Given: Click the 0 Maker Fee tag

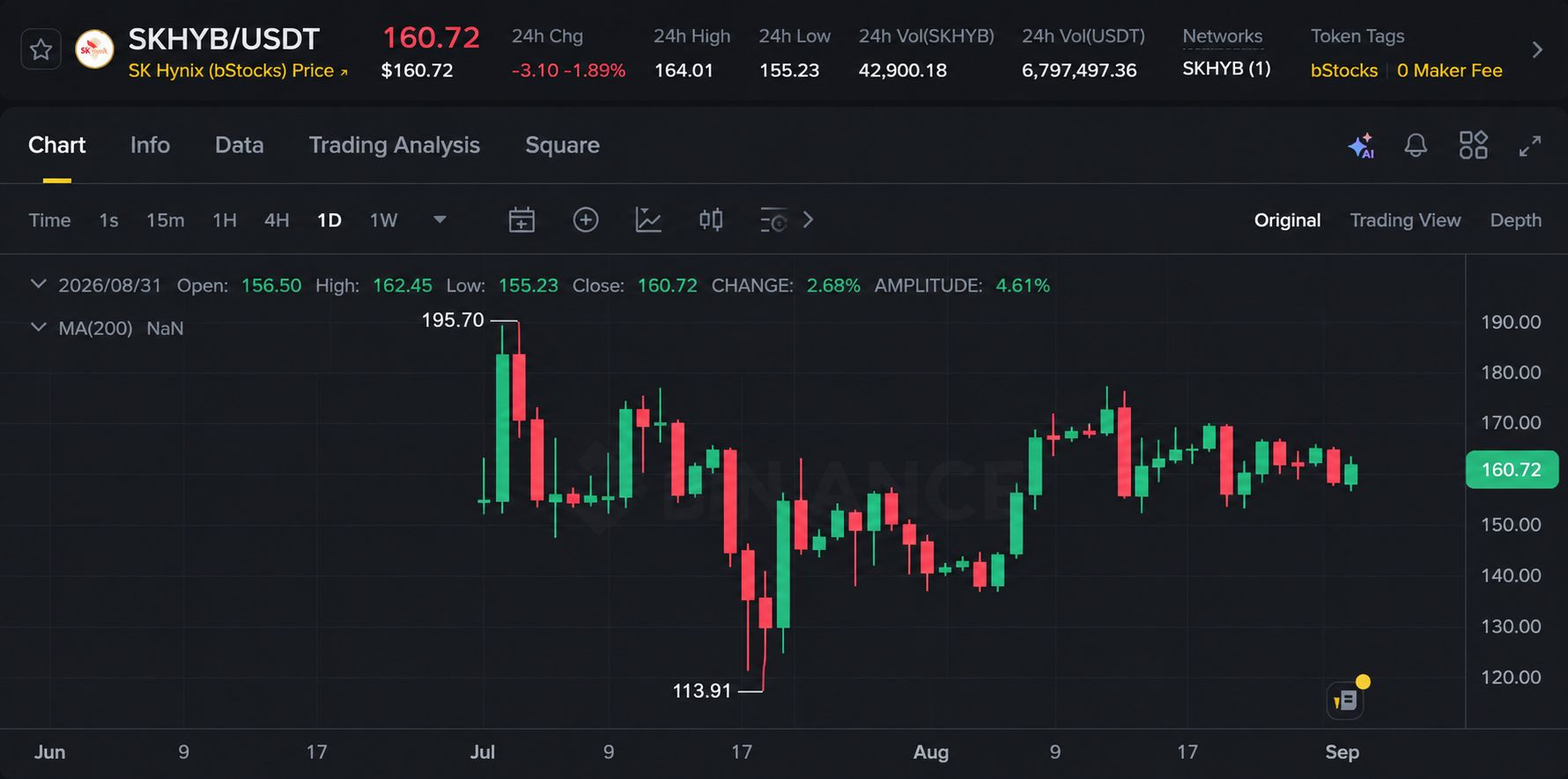Looking at the screenshot, I should click(1449, 70).
